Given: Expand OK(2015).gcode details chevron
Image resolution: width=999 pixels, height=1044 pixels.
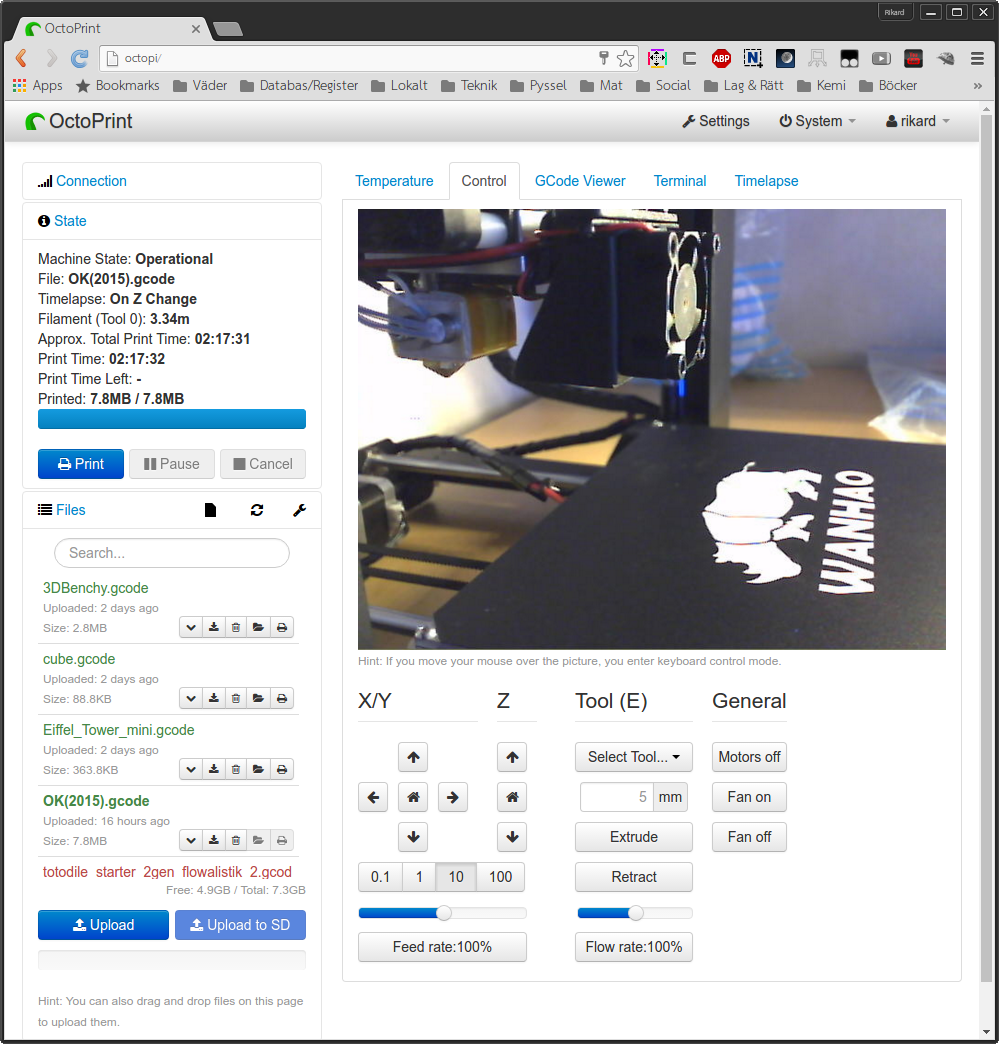Looking at the screenshot, I should 191,840.
